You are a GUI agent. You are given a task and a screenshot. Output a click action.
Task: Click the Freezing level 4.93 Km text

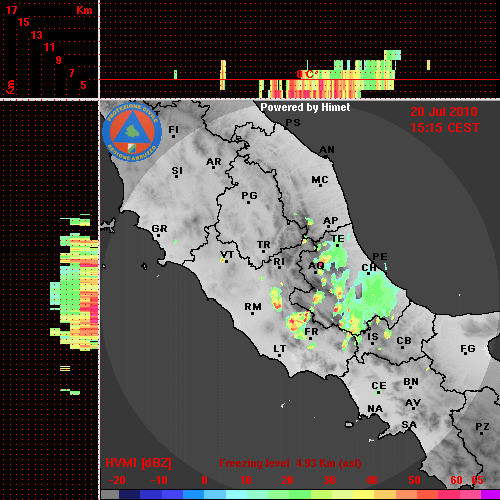pos(290,463)
